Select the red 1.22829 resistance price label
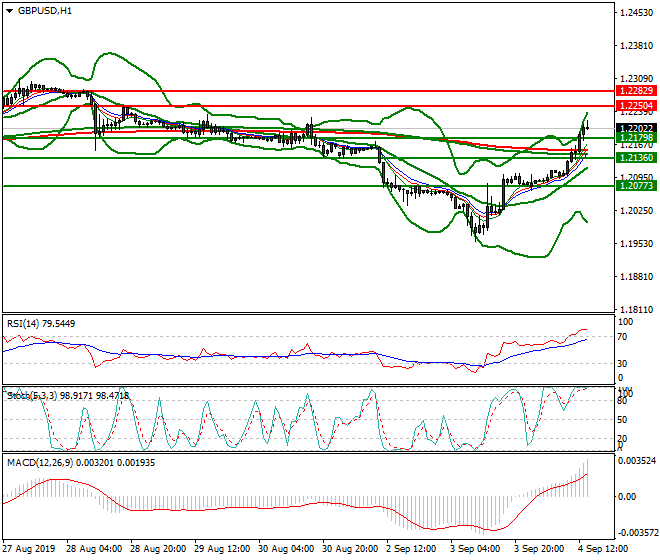Image resolution: width=660 pixels, height=560 pixels. (636, 91)
